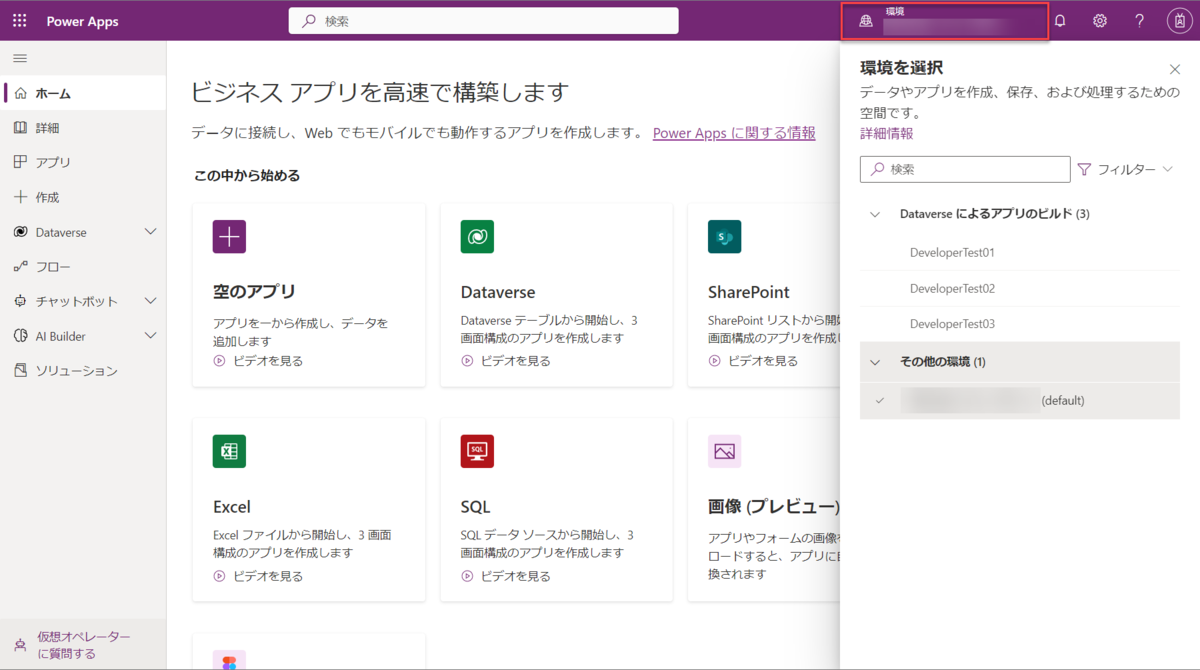Click the アプリ grid icon in sidebar

pyautogui.click(x=20, y=162)
